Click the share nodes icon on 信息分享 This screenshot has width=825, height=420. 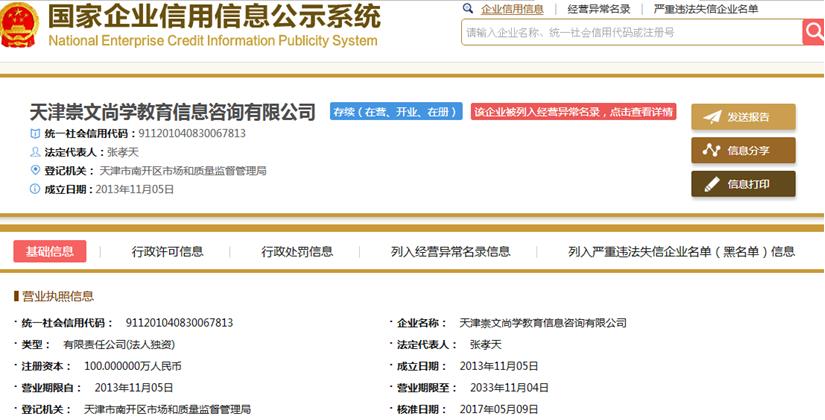(711, 150)
